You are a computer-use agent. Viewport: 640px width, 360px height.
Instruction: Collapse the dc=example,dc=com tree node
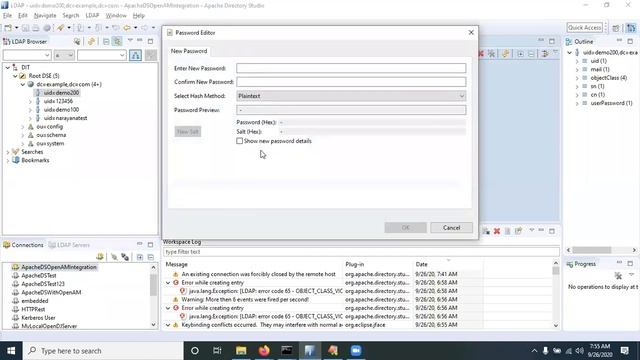click(23, 84)
